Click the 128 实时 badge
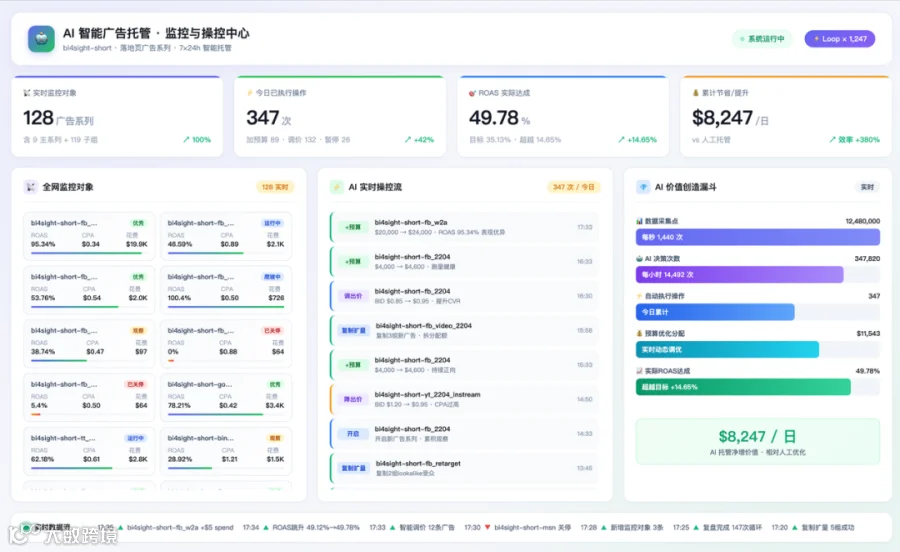Screen dimensions: 900x552 (275, 187)
